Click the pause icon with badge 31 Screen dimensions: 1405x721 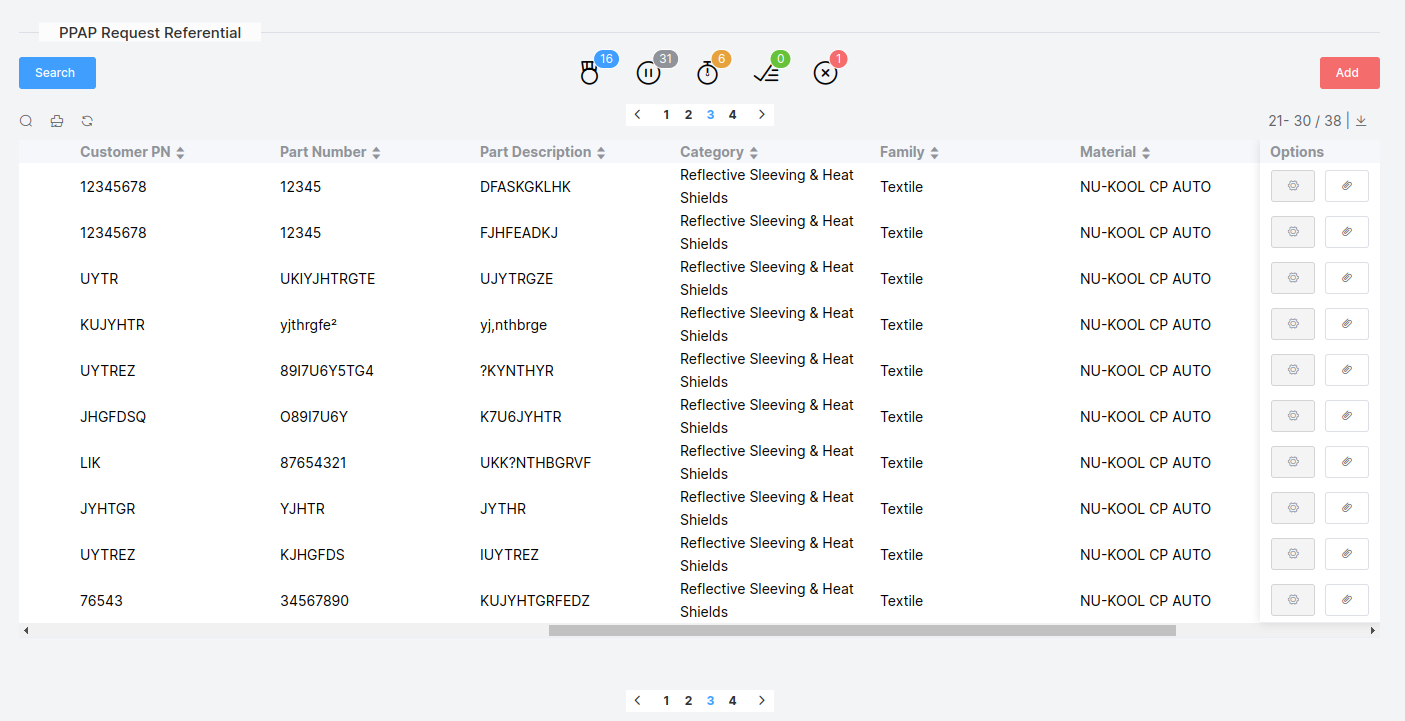(648, 73)
